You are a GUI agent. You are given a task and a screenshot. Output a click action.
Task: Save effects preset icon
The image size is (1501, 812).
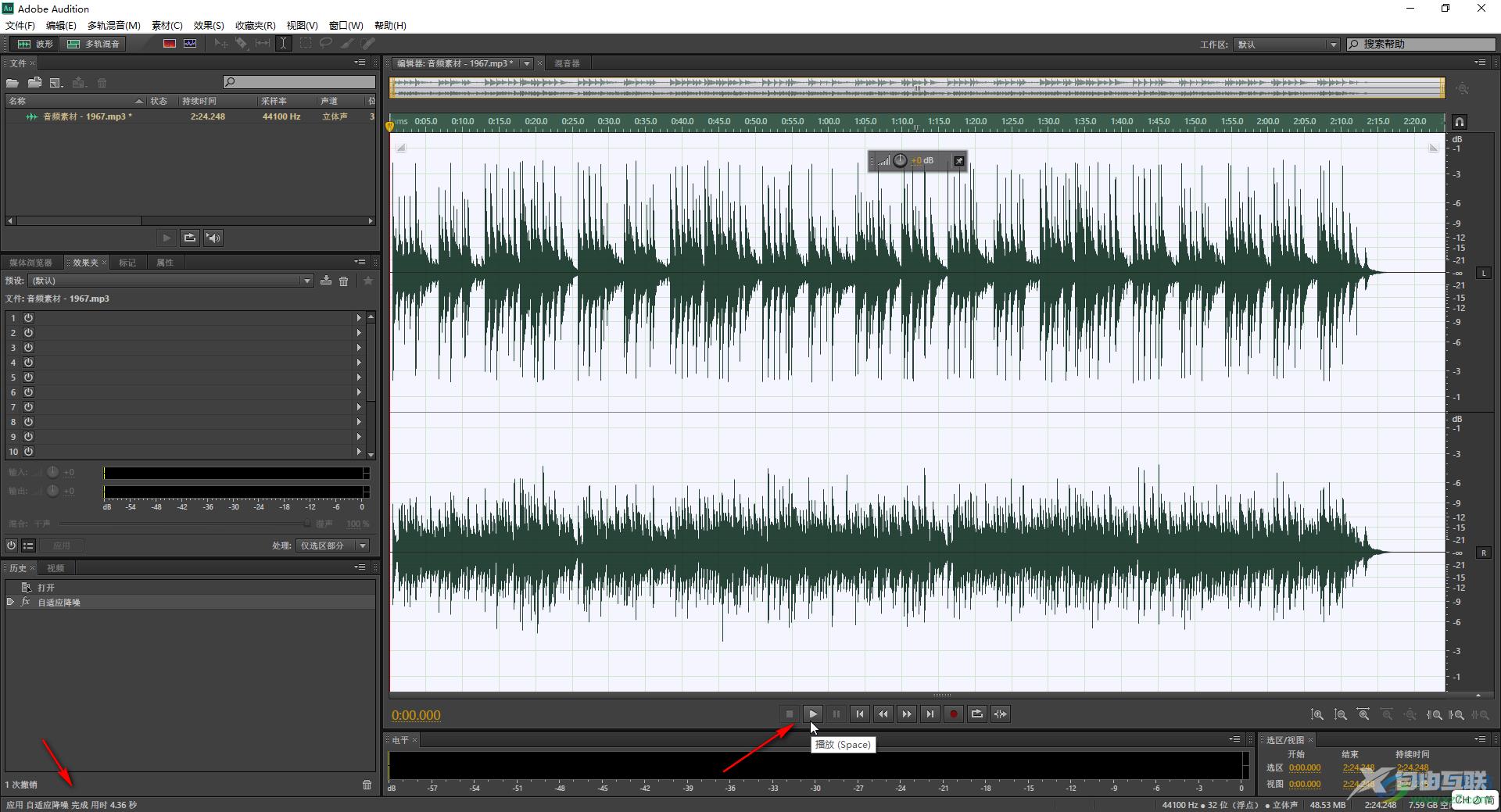326,281
